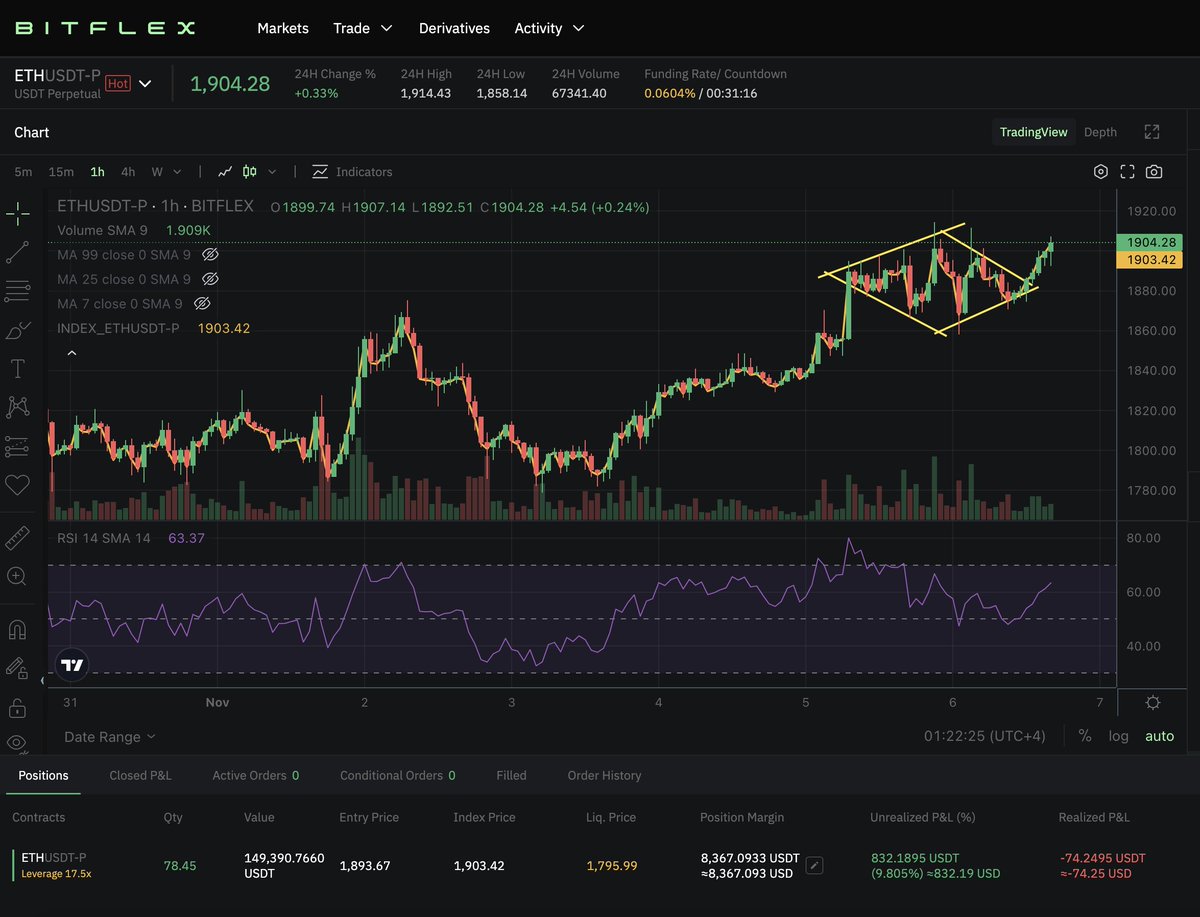The height and width of the screenshot is (917, 1200).
Task: Open axis settings gear below price scale
Action: 1153,703
